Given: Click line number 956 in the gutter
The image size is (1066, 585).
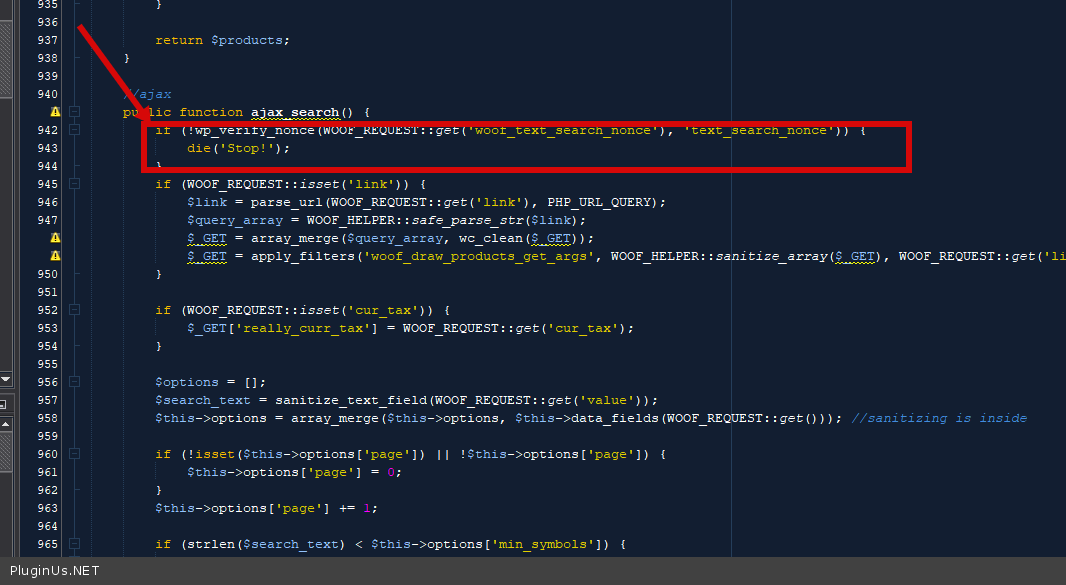Looking at the screenshot, I should point(47,382).
